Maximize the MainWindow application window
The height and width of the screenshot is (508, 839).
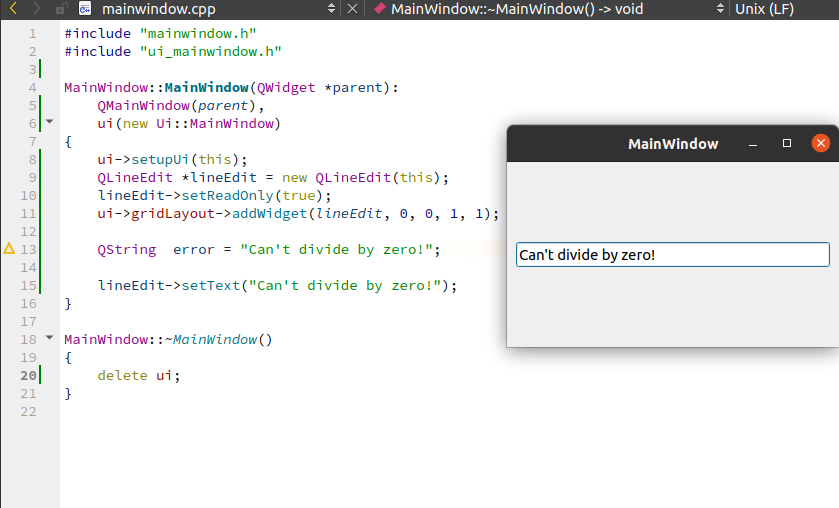pos(787,143)
